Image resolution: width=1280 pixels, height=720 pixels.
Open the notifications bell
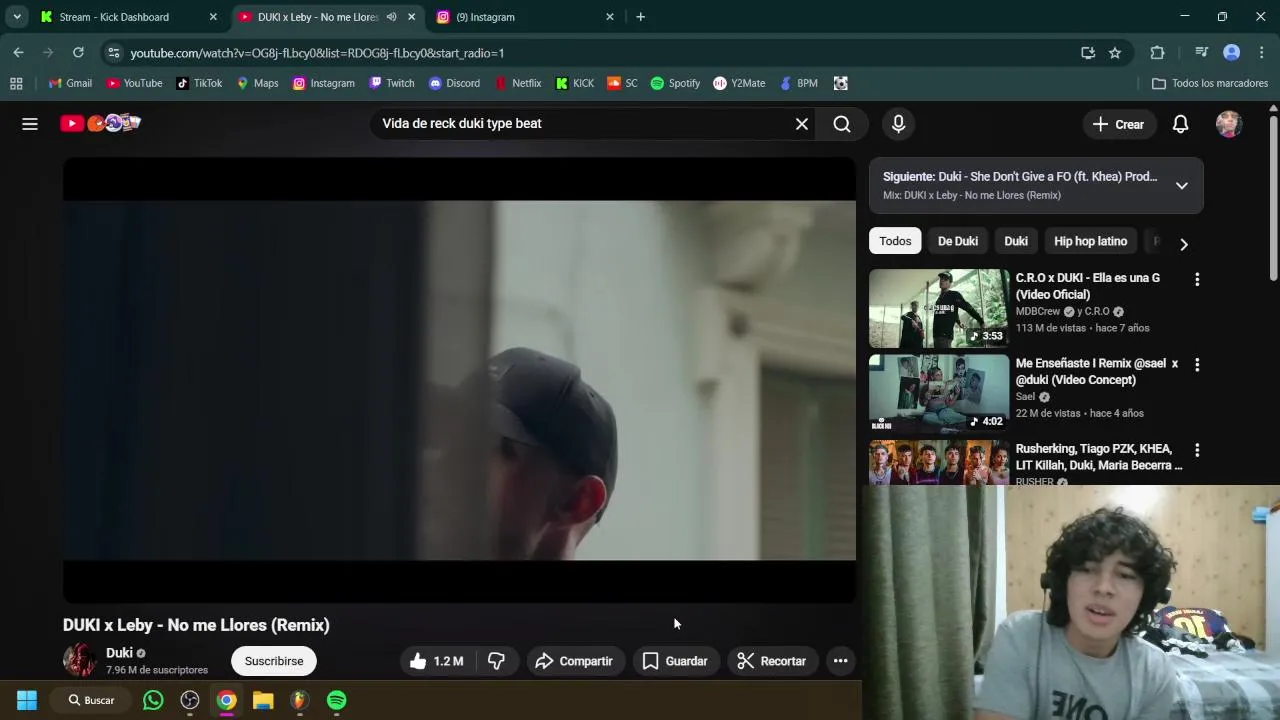(x=1180, y=124)
